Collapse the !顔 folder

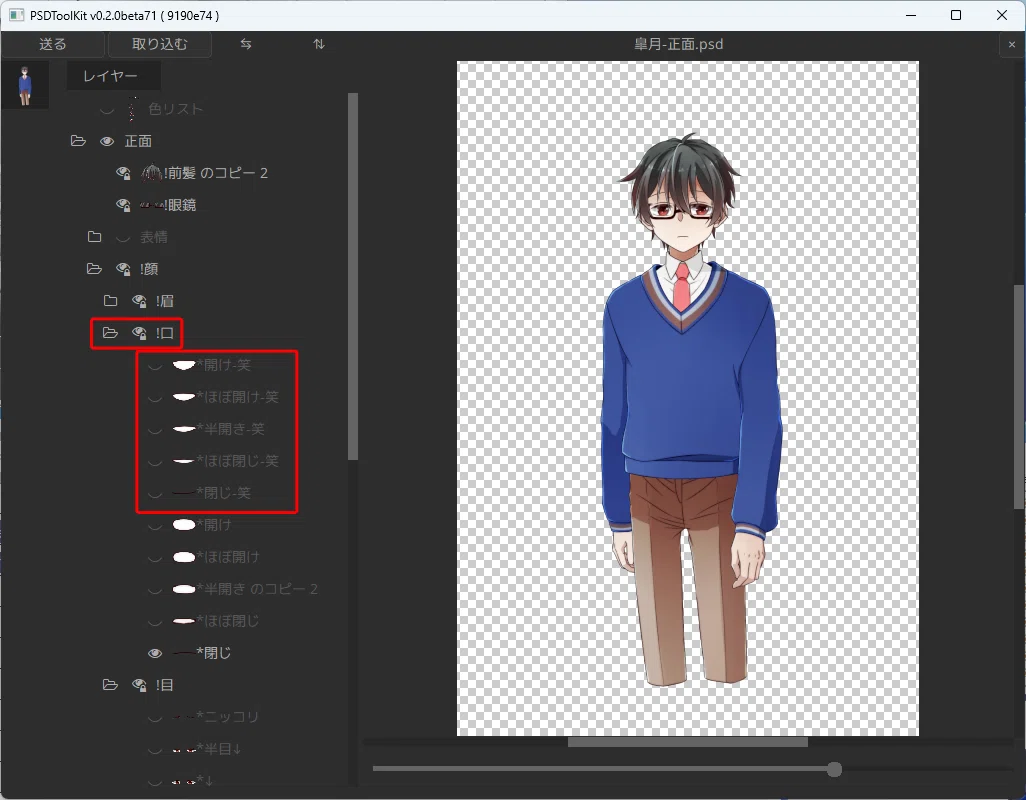94,269
